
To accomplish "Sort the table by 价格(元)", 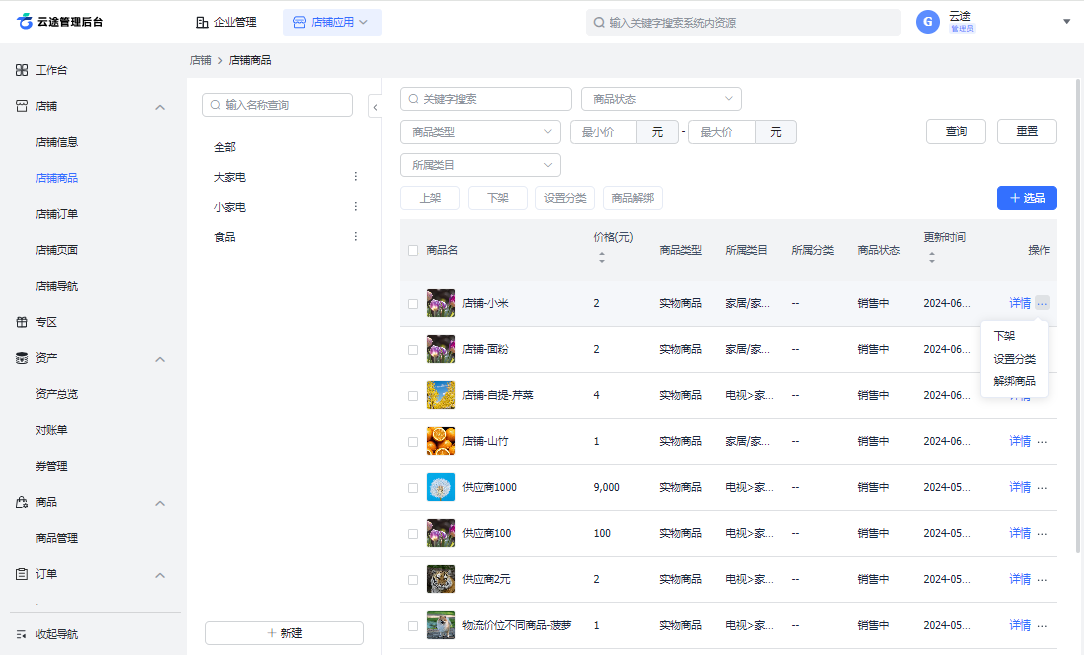I will coord(601,257).
